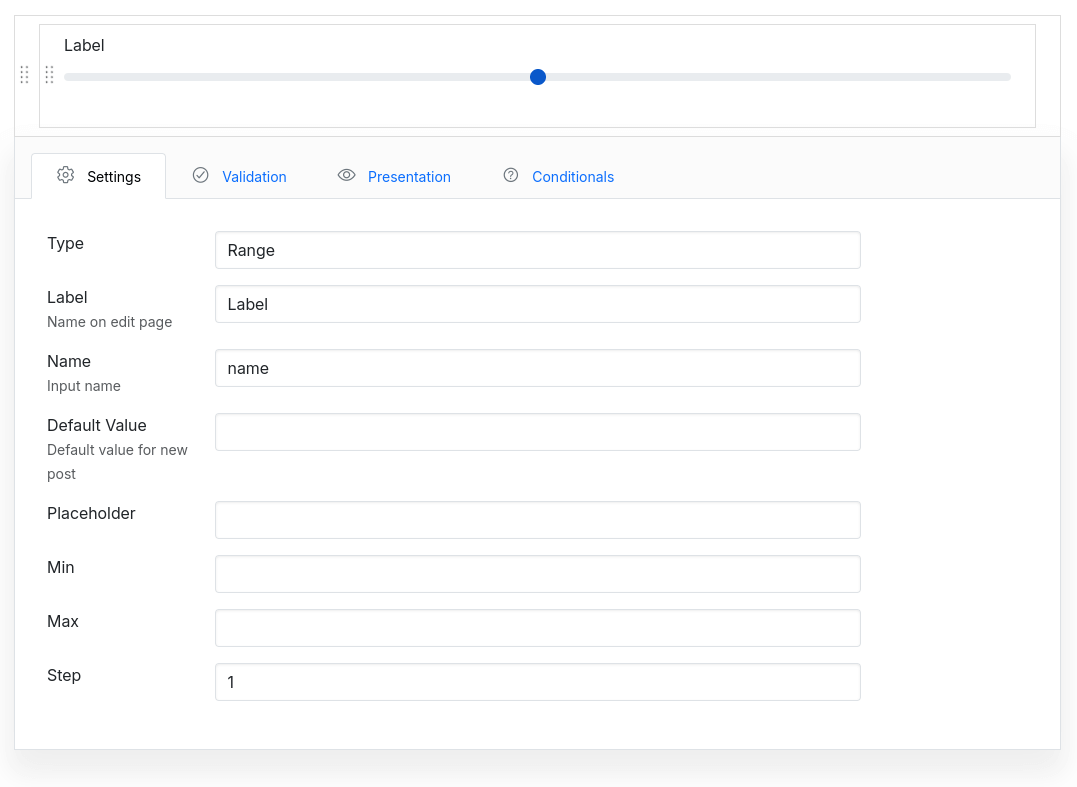Switch to the Validation tab
The height and width of the screenshot is (787, 1077).
coord(254,177)
